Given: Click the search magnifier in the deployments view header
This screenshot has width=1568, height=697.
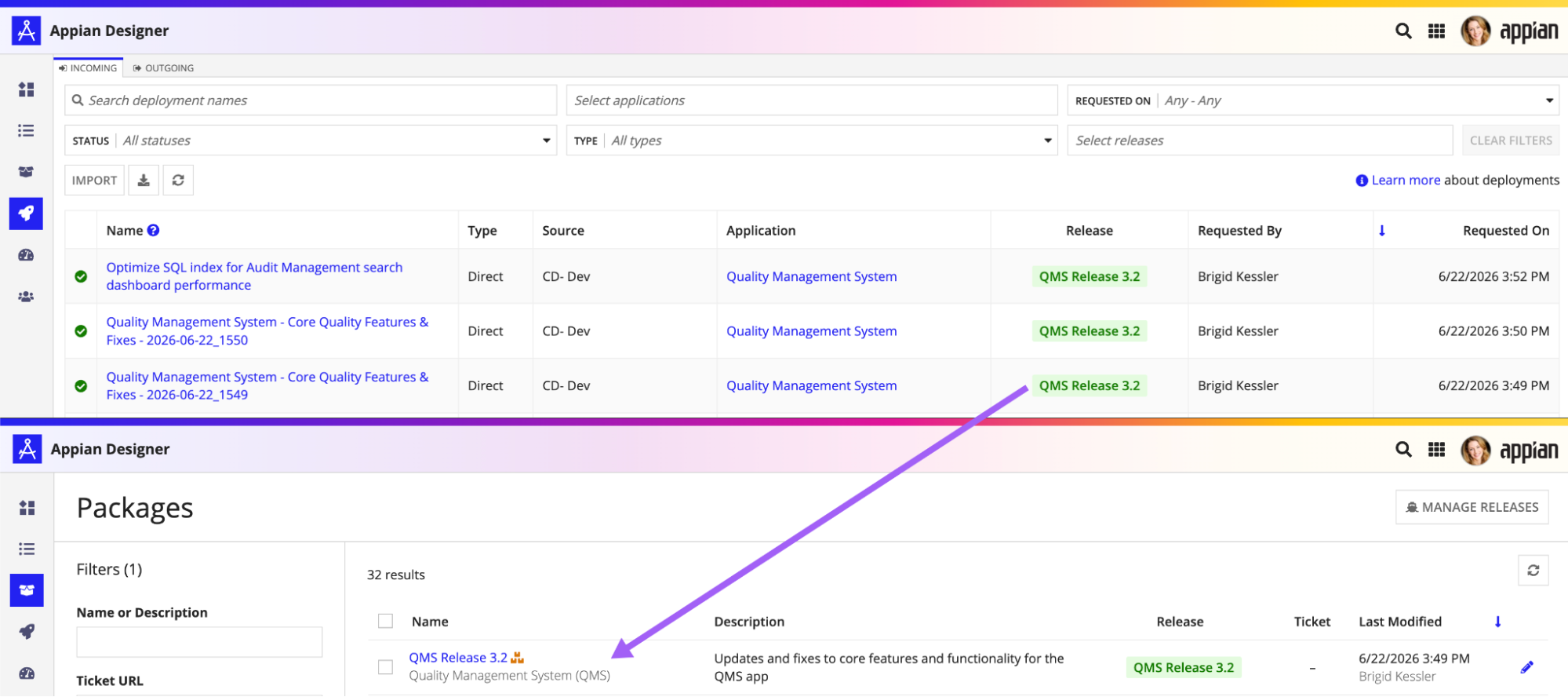Looking at the screenshot, I should pos(1403,31).
